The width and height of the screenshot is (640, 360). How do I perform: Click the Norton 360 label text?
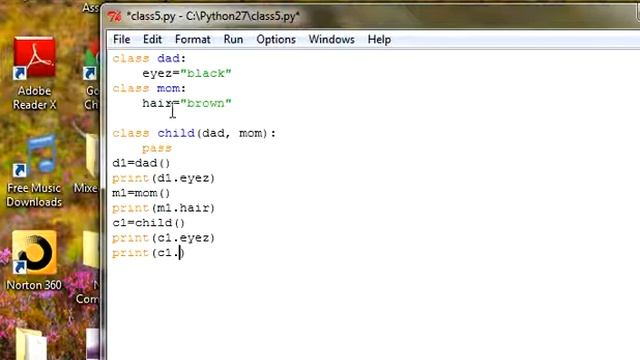pyautogui.click(x=34, y=285)
